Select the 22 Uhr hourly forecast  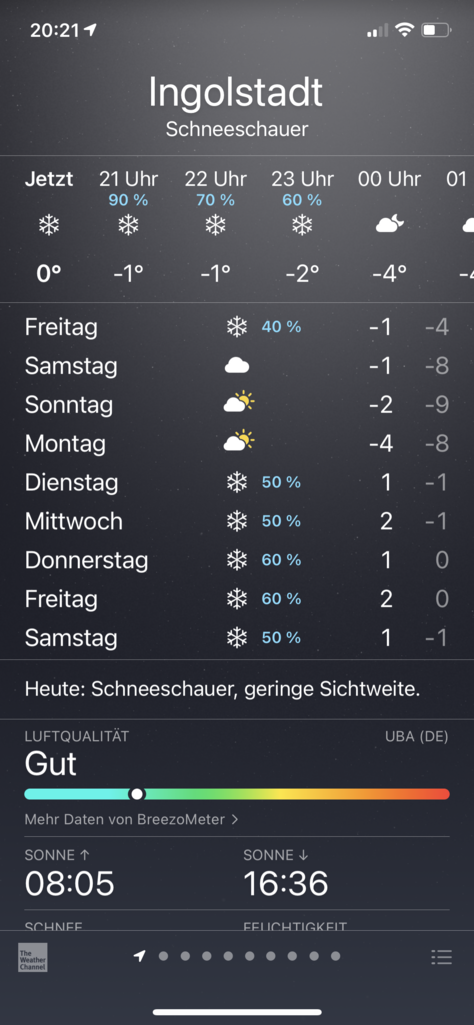[x=215, y=227]
